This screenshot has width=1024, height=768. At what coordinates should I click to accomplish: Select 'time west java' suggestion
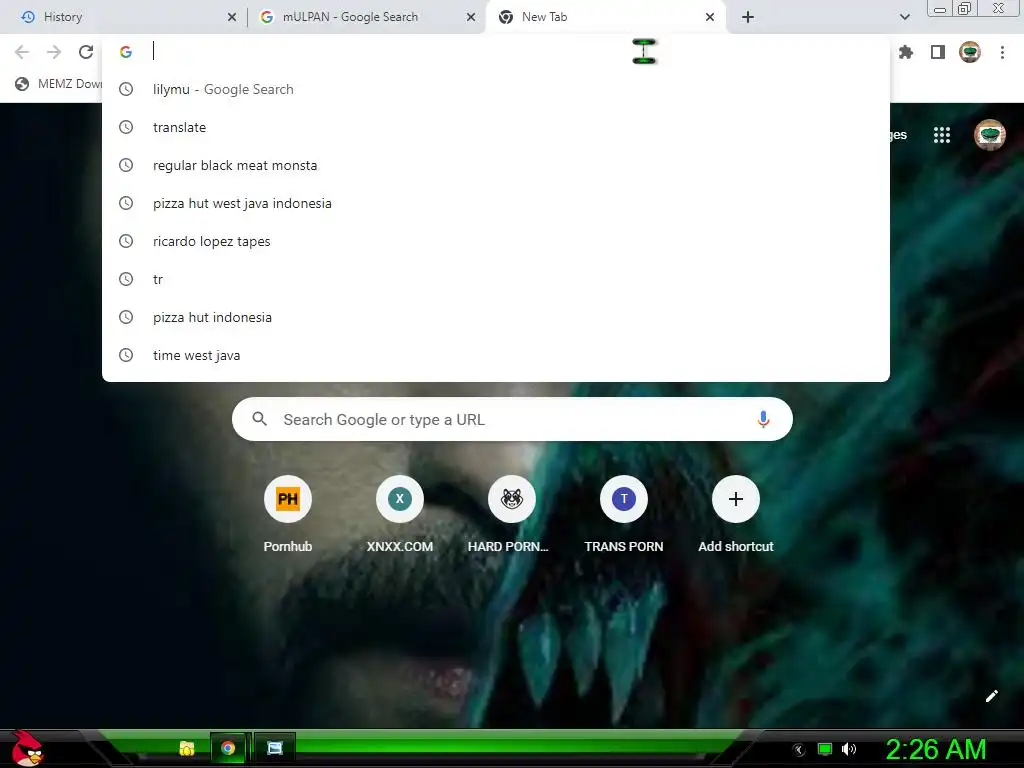[x=496, y=355]
